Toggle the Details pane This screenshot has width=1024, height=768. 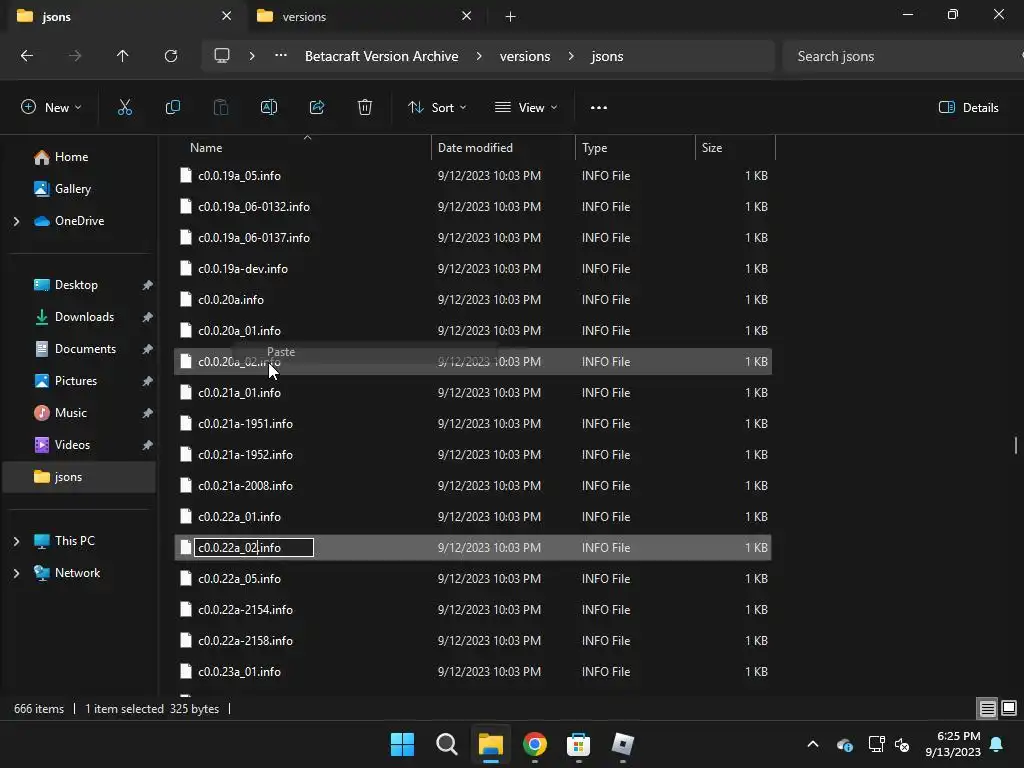(x=968, y=108)
